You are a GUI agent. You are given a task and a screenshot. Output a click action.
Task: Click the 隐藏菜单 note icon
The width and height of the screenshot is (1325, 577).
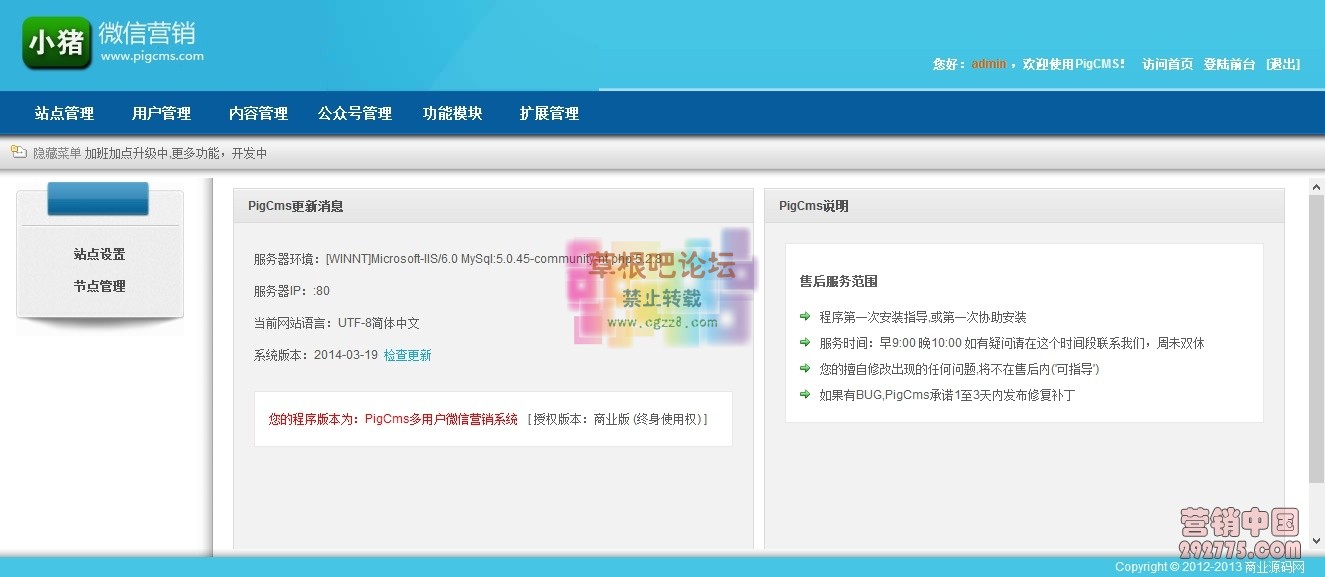18,153
